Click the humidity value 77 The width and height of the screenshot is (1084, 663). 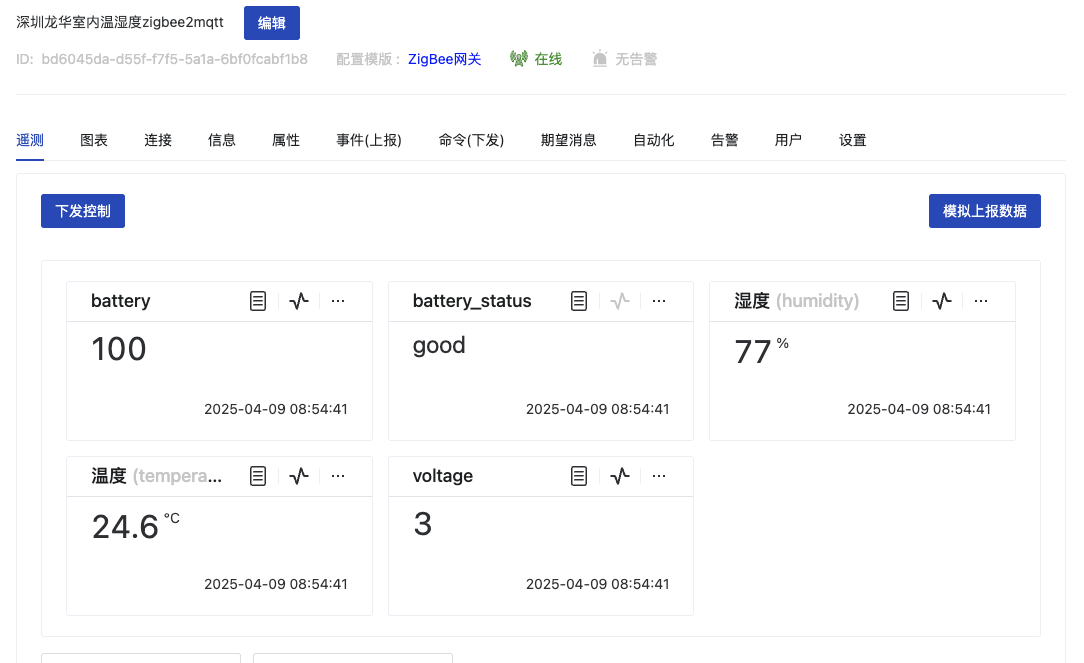(x=753, y=352)
